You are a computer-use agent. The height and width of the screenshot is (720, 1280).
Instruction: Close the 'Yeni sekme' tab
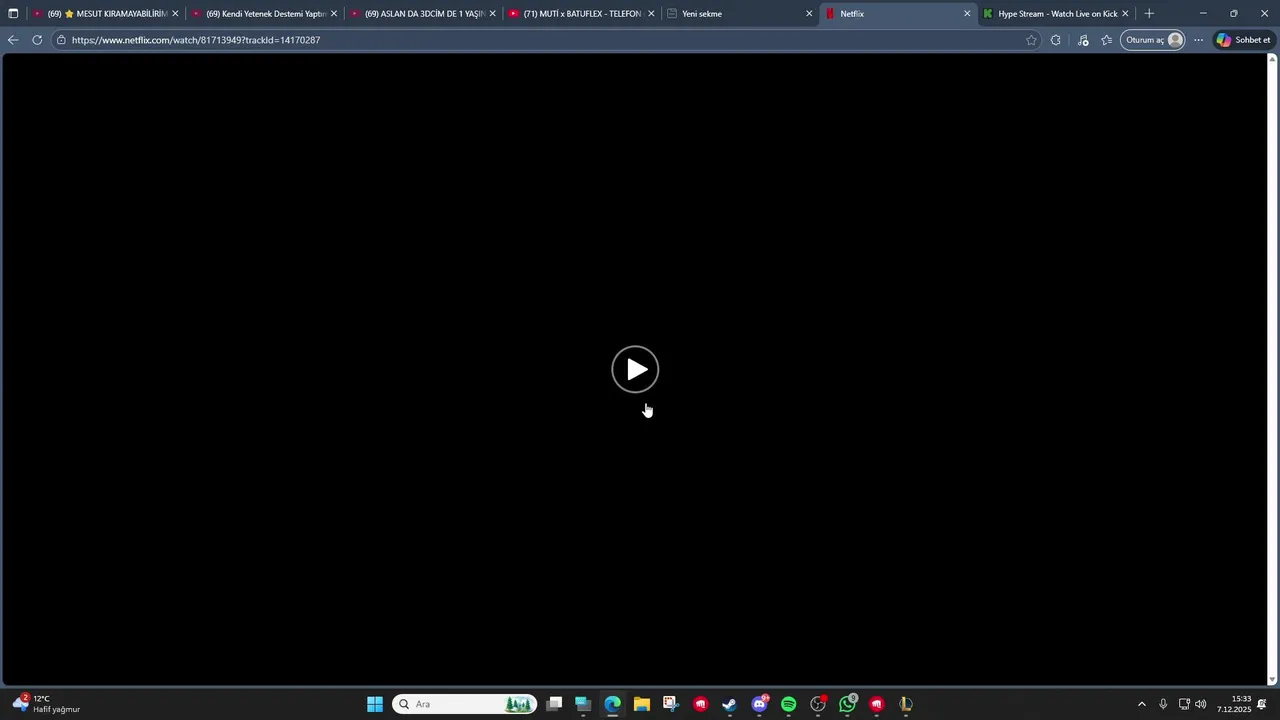pos(809,14)
